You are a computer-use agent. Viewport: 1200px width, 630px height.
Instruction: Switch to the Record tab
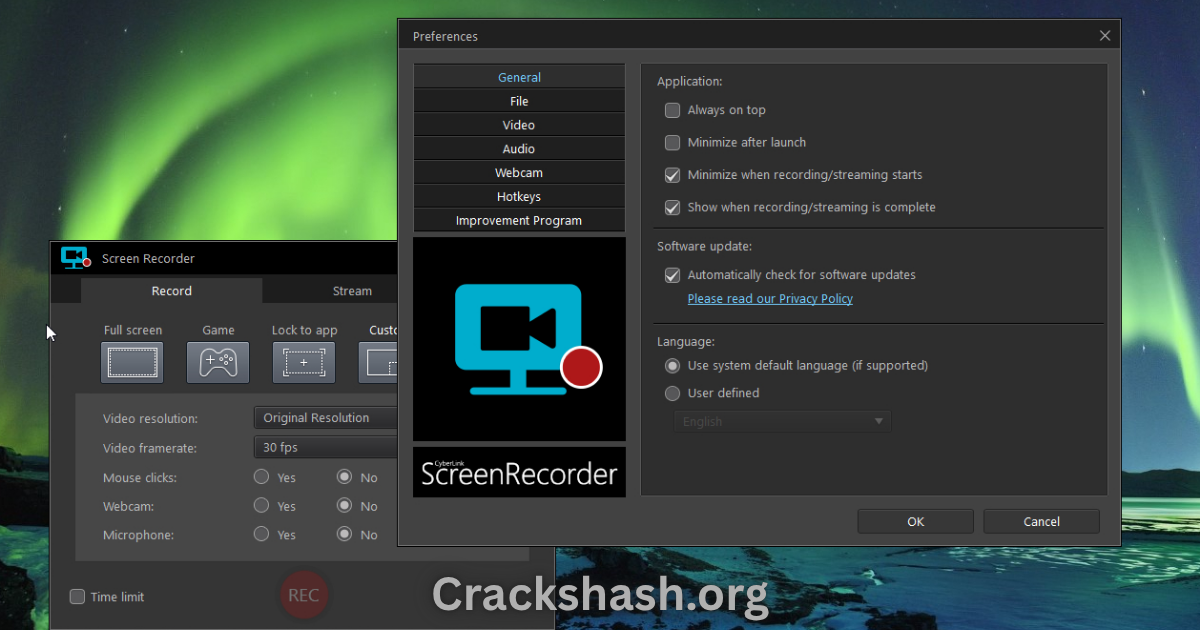point(172,291)
